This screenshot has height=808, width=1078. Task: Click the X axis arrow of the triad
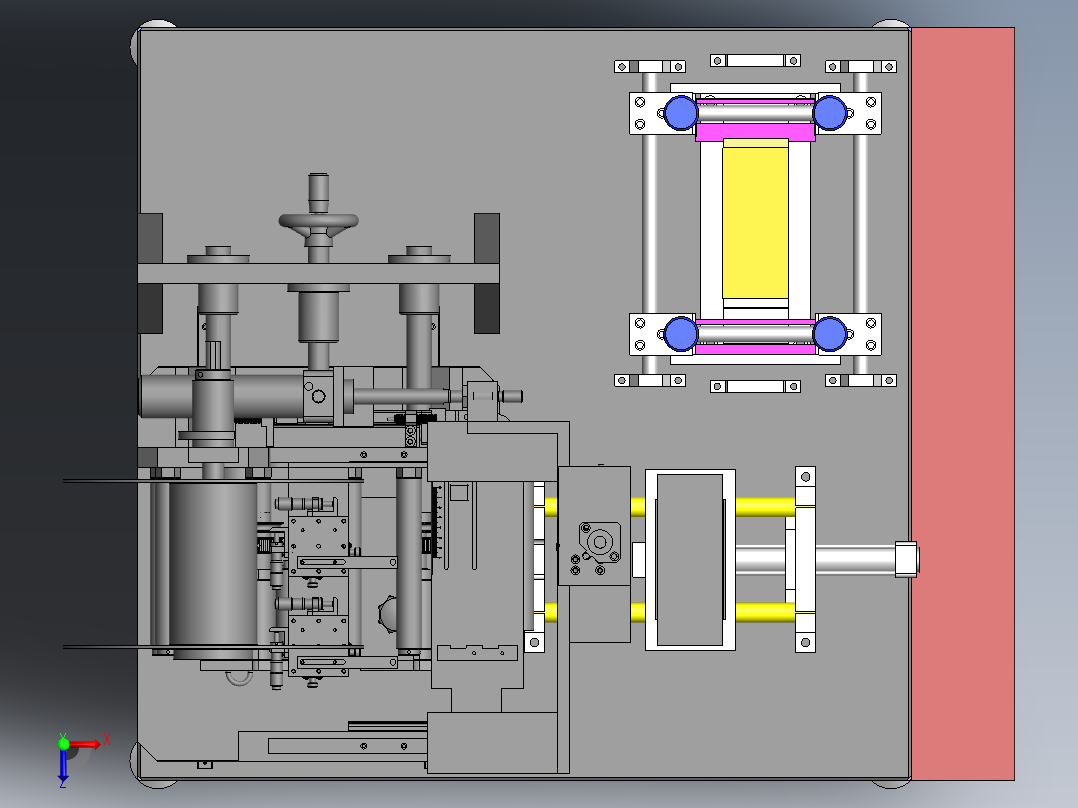coord(85,744)
